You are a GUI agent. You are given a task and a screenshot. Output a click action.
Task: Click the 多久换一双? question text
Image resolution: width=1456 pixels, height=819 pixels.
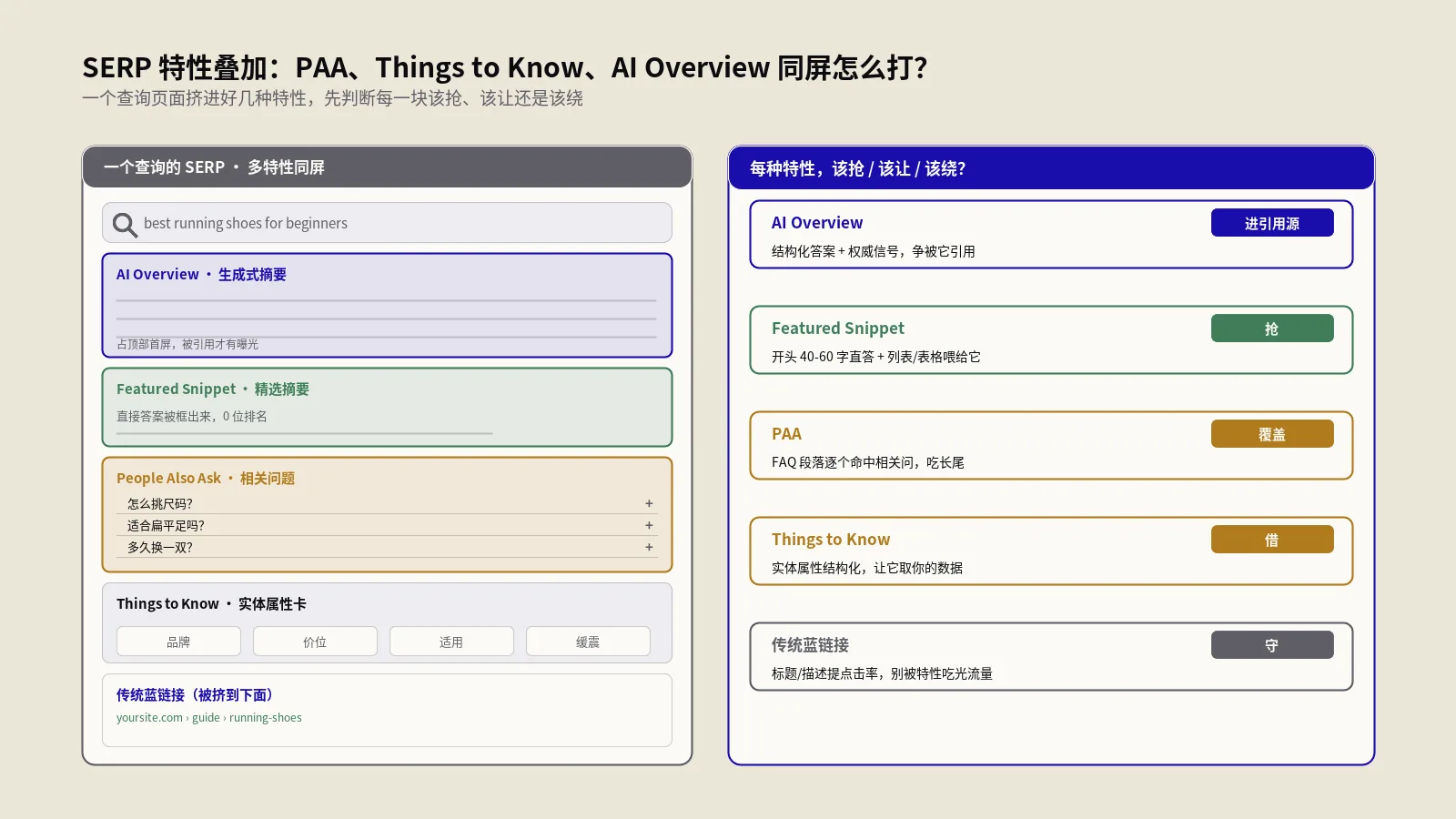pos(160,548)
